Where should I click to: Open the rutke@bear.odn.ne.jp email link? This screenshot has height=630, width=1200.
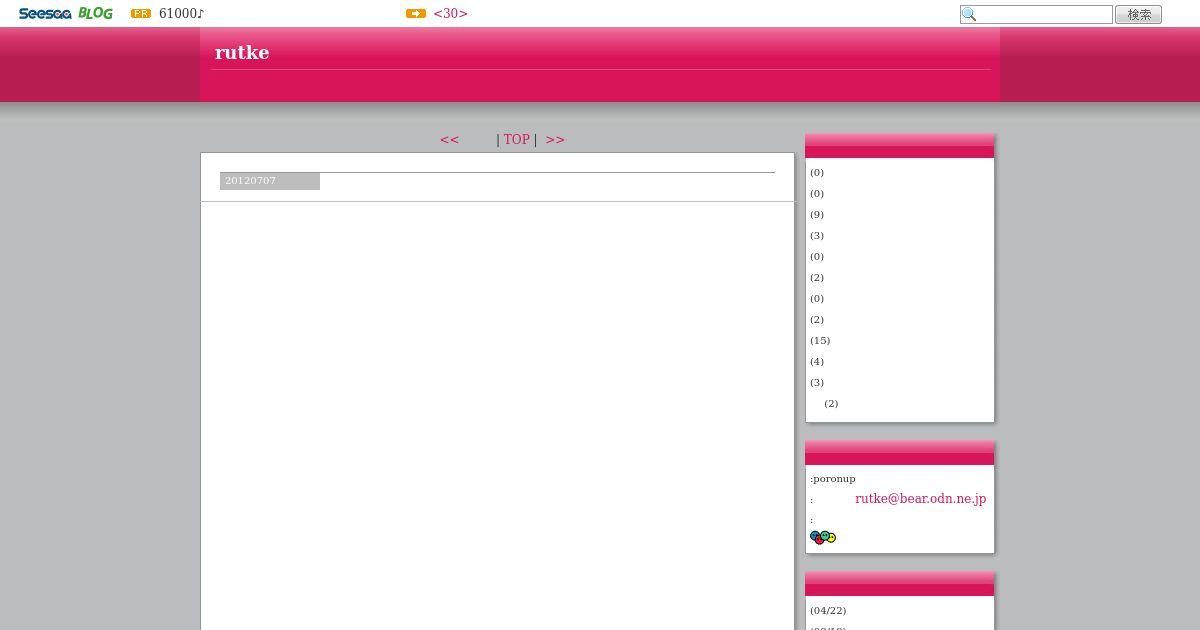920,499
